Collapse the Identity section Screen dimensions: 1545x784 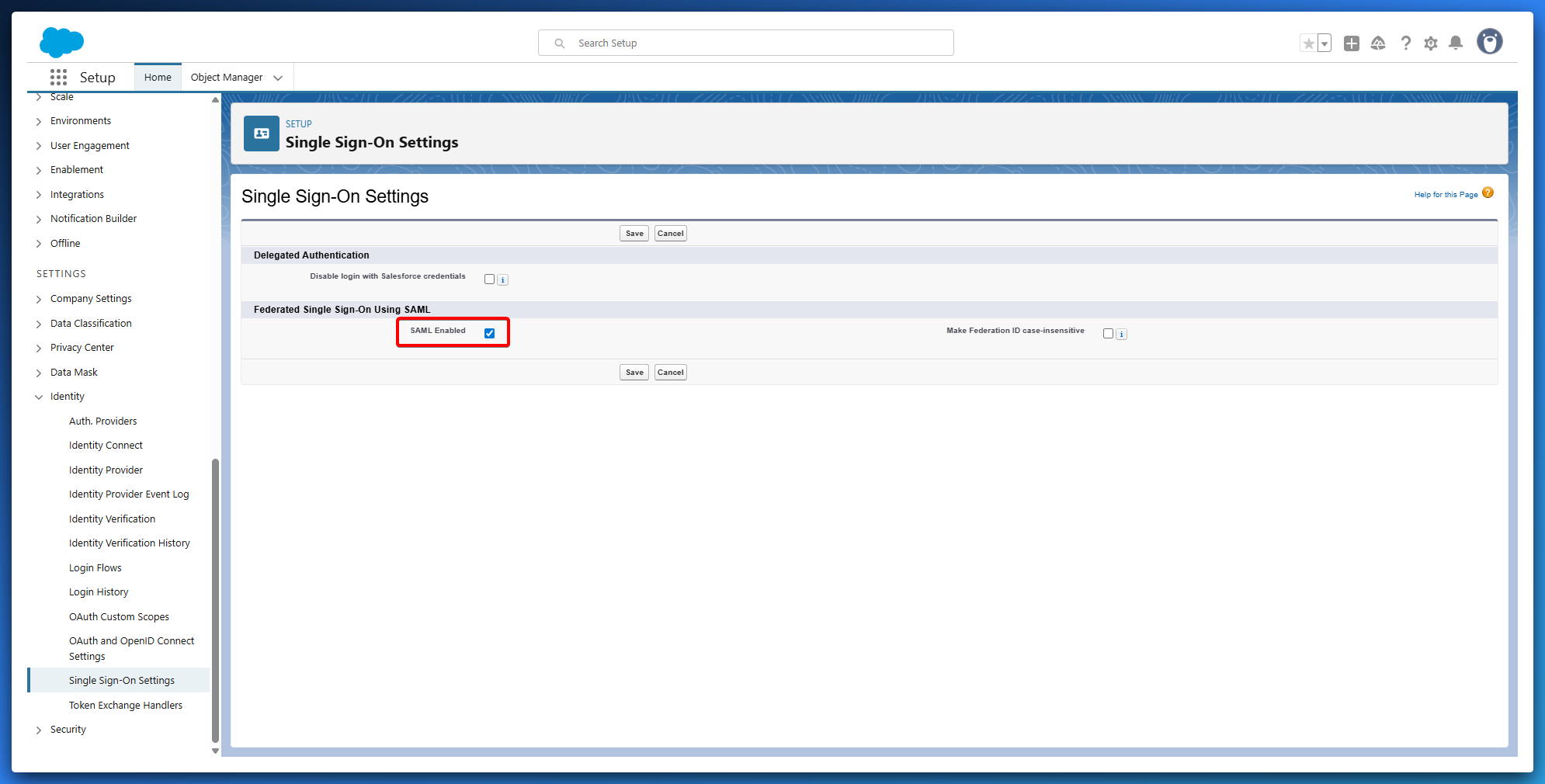pyautogui.click(x=39, y=397)
